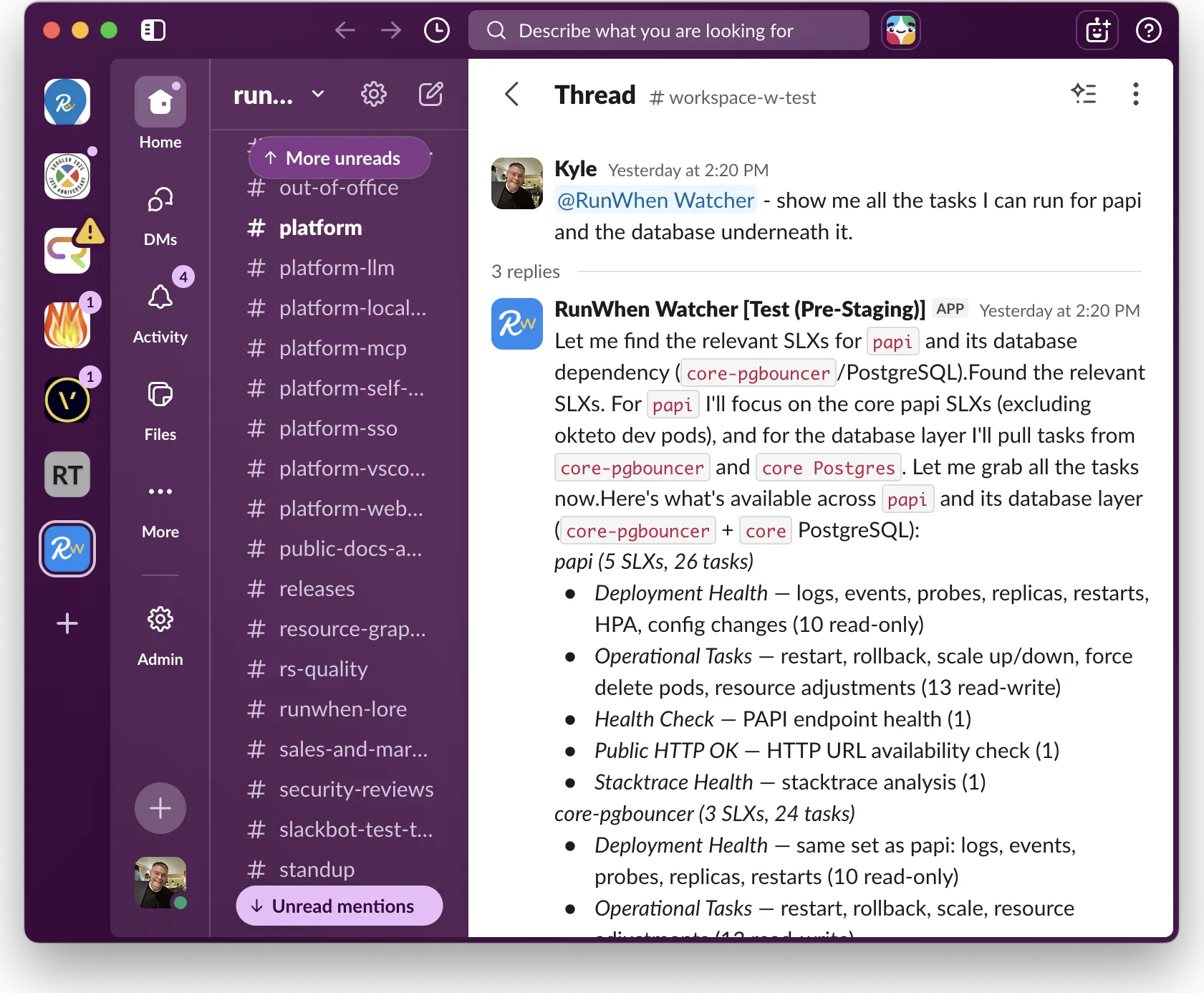This screenshot has height=993, width=1204.
Task: Open the security-reviews channel
Action: 339,790
